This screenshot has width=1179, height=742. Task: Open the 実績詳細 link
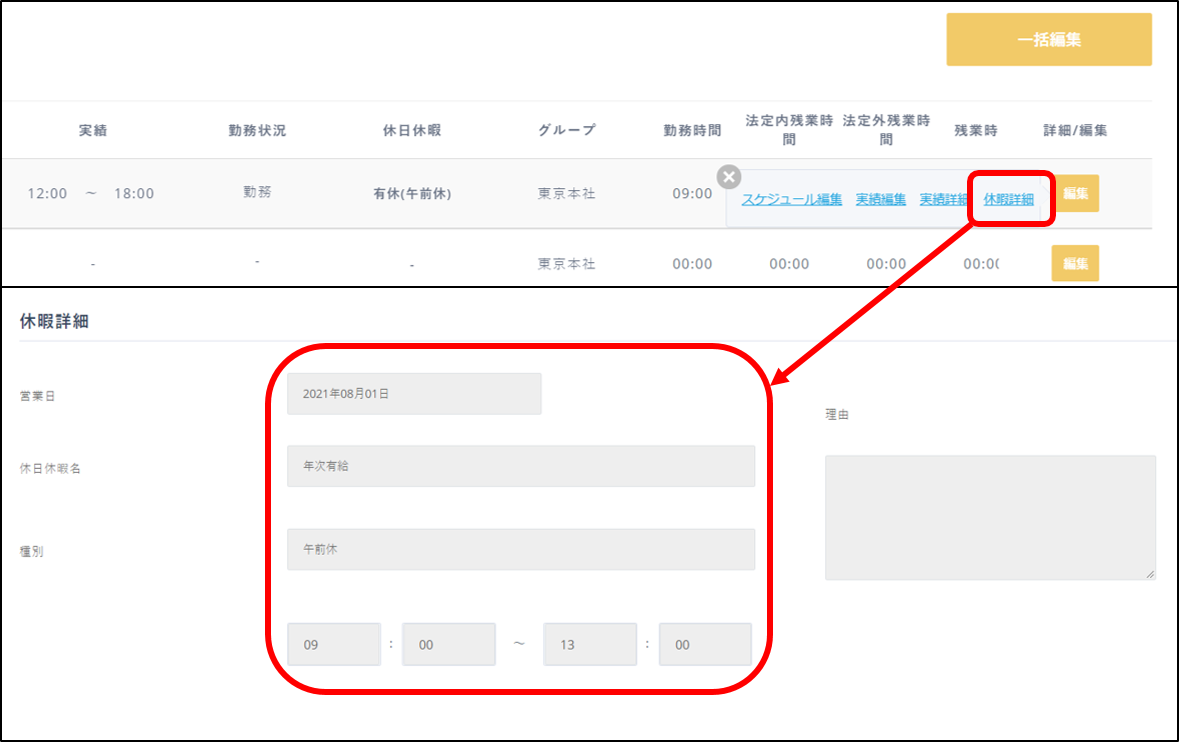pyautogui.click(x=944, y=199)
